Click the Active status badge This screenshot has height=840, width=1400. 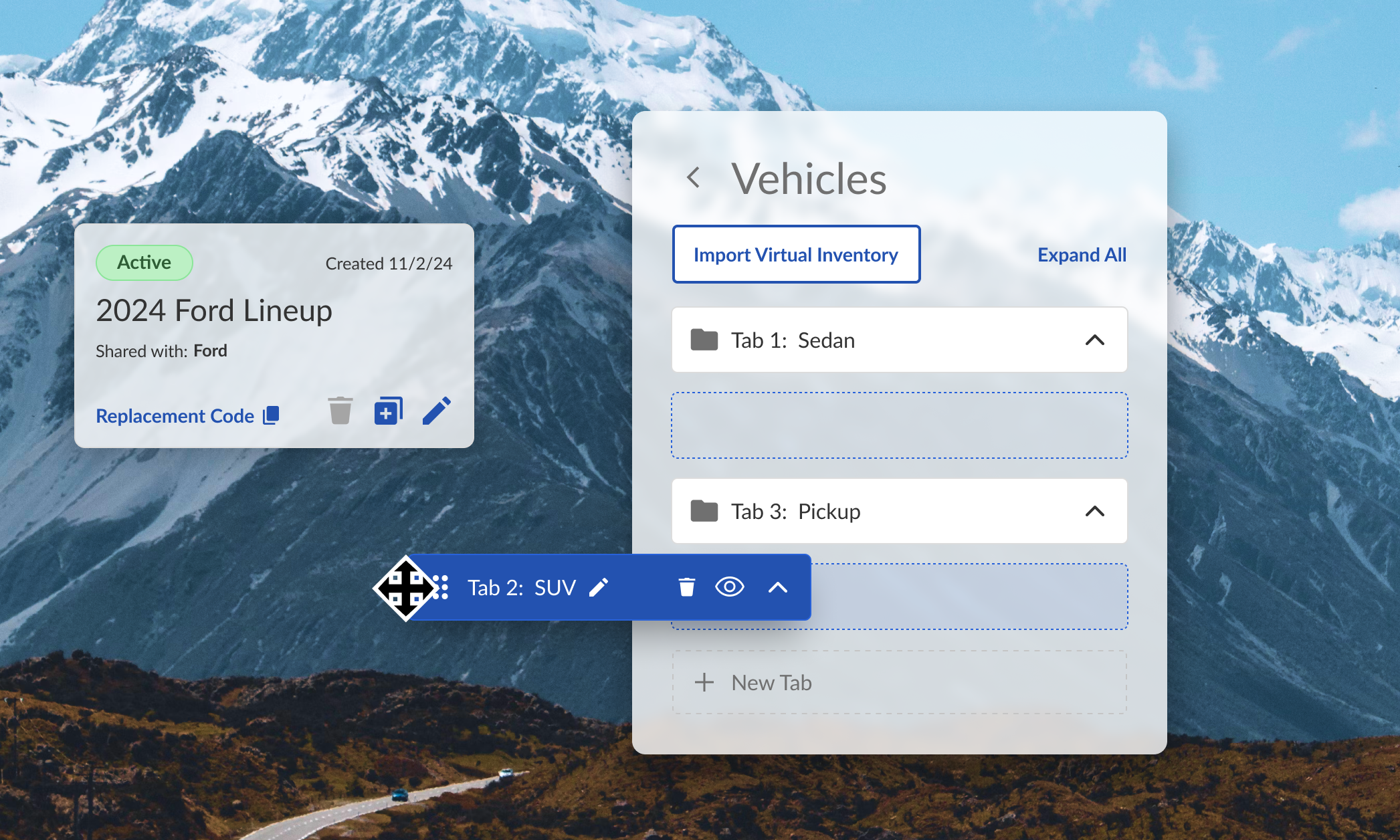click(x=144, y=262)
